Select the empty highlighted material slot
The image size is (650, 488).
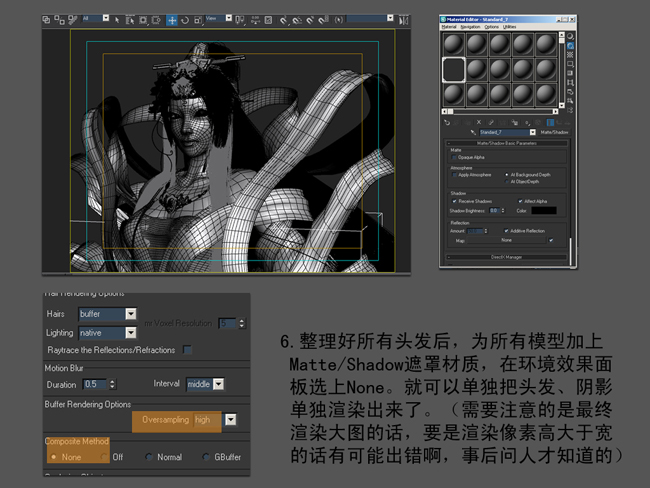(454, 70)
